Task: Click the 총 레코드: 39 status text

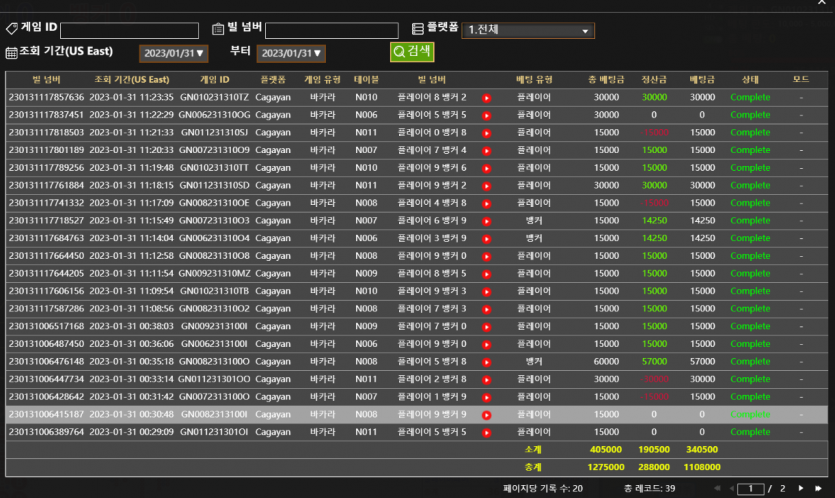Action: [x=650, y=488]
